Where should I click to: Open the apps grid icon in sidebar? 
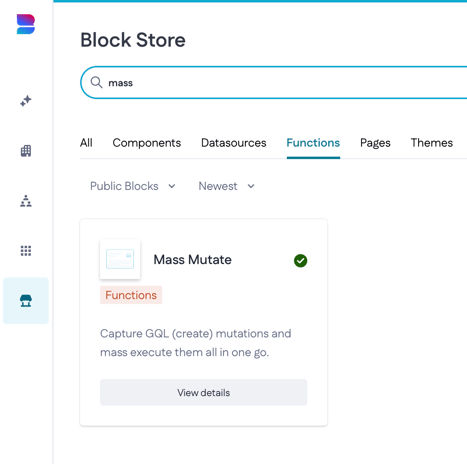pos(26,251)
